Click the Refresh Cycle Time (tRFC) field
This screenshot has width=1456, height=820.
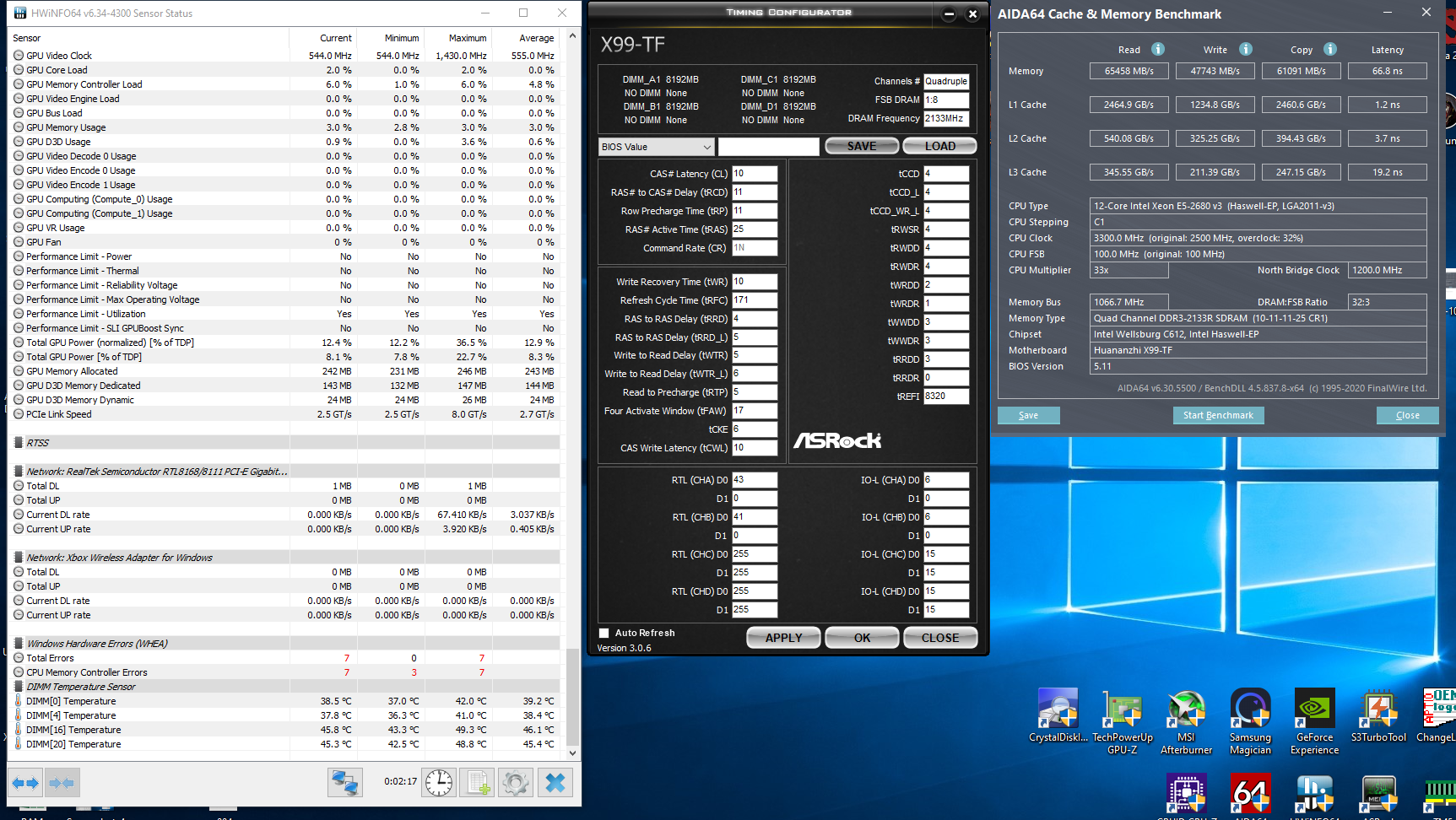[x=755, y=300]
